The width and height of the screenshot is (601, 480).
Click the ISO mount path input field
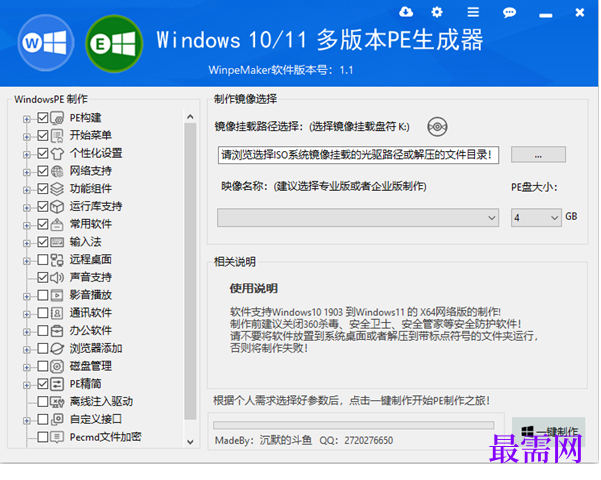click(x=358, y=155)
